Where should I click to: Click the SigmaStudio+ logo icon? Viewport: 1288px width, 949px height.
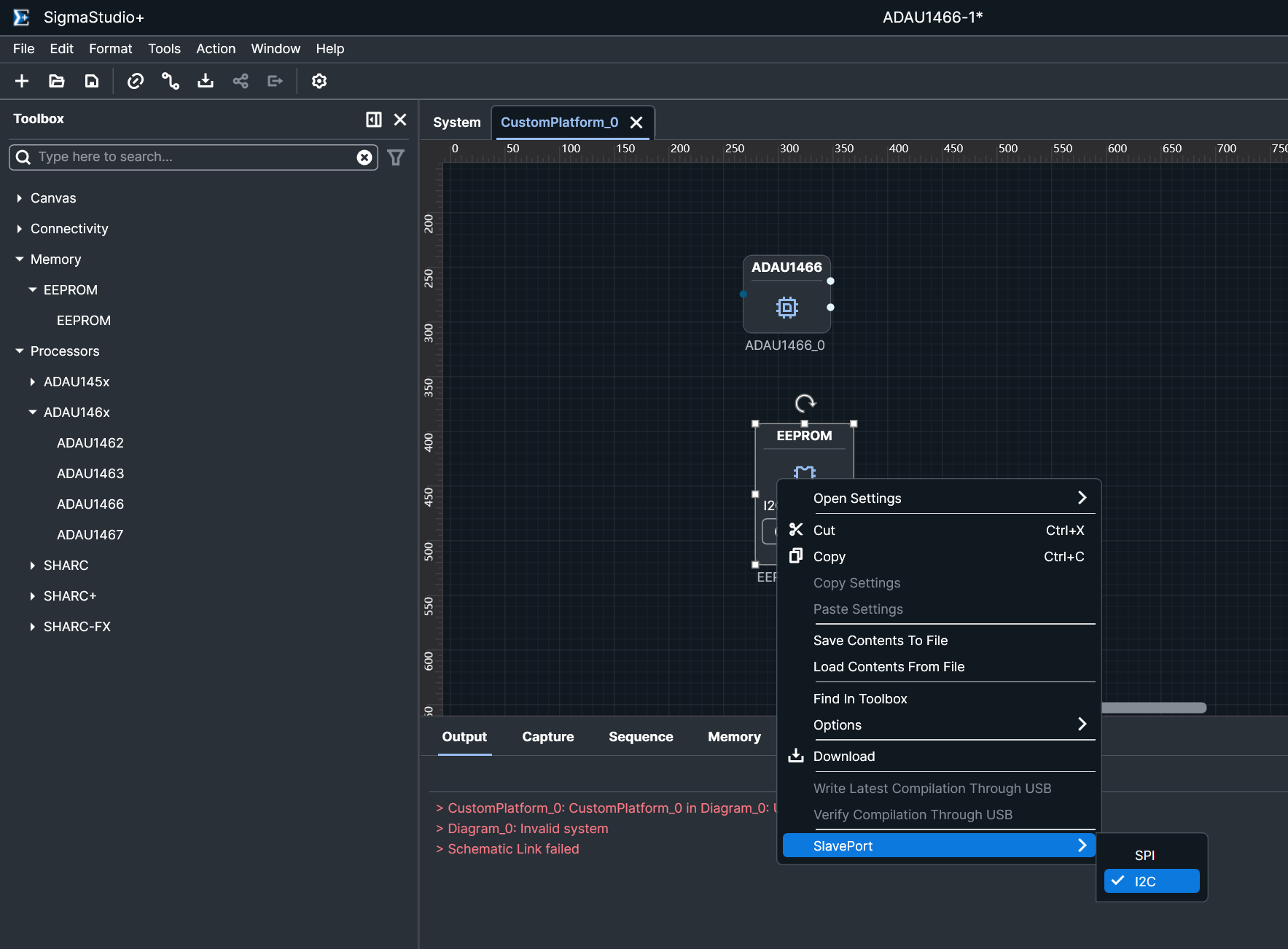[22, 17]
